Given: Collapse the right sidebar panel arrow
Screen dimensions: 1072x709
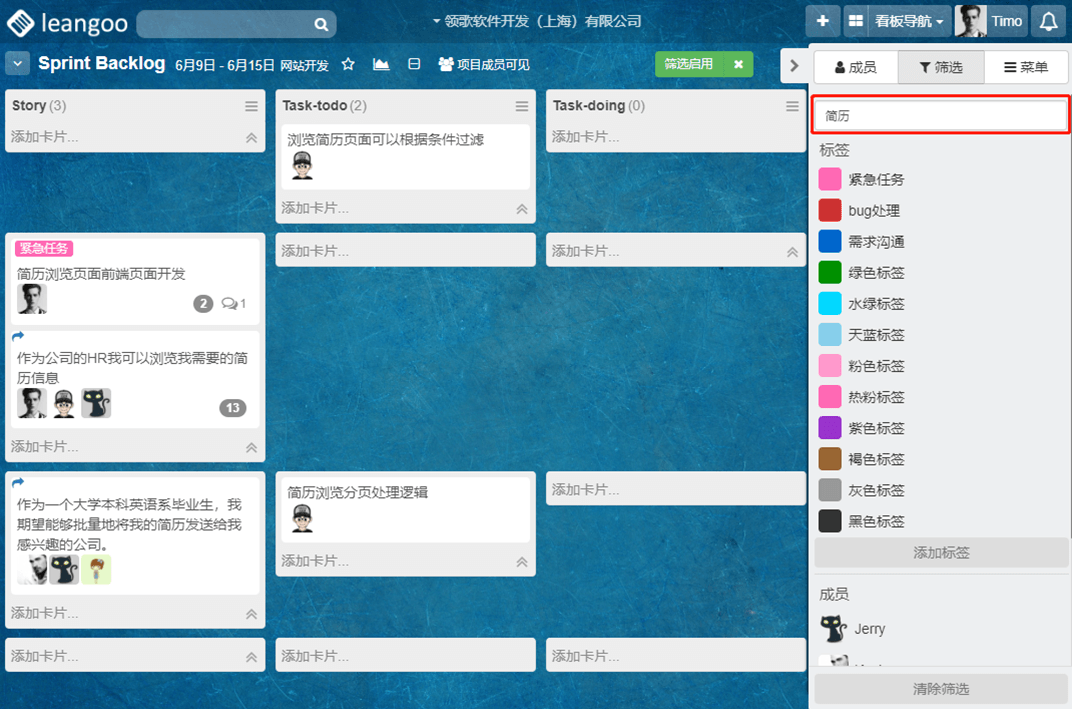Looking at the screenshot, I should point(794,66).
